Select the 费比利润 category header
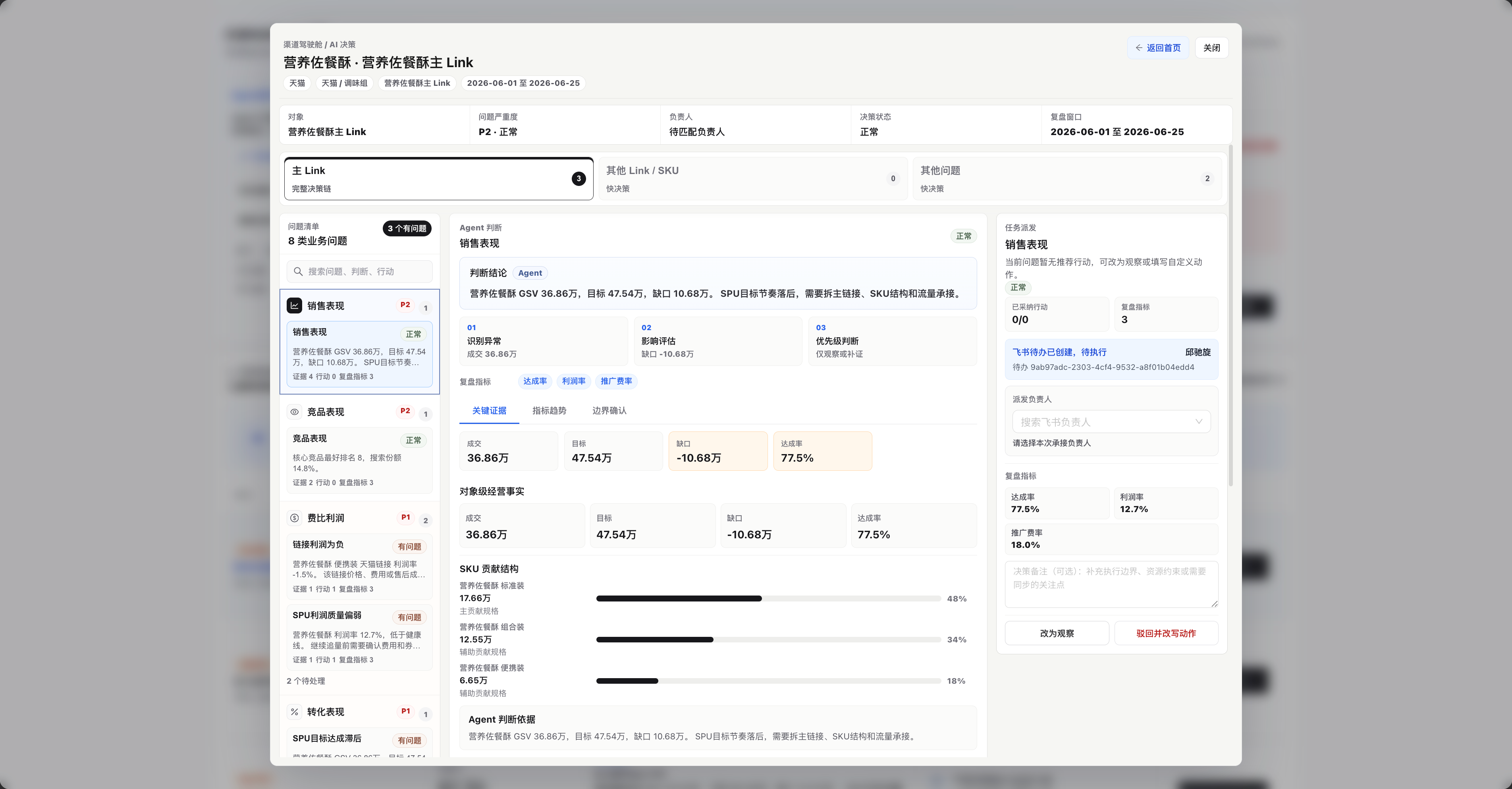This screenshot has height=789, width=1512. click(359, 518)
